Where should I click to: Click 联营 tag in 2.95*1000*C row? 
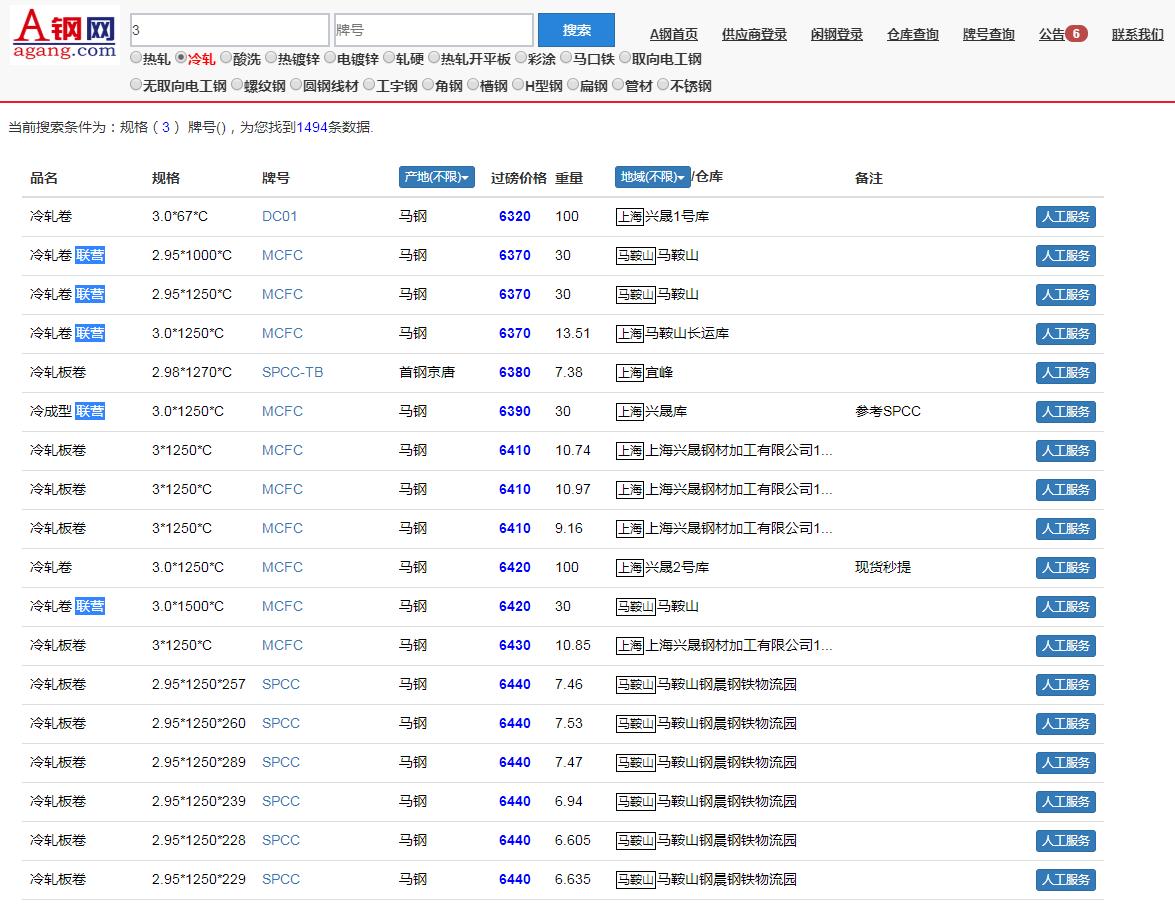tap(90, 256)
